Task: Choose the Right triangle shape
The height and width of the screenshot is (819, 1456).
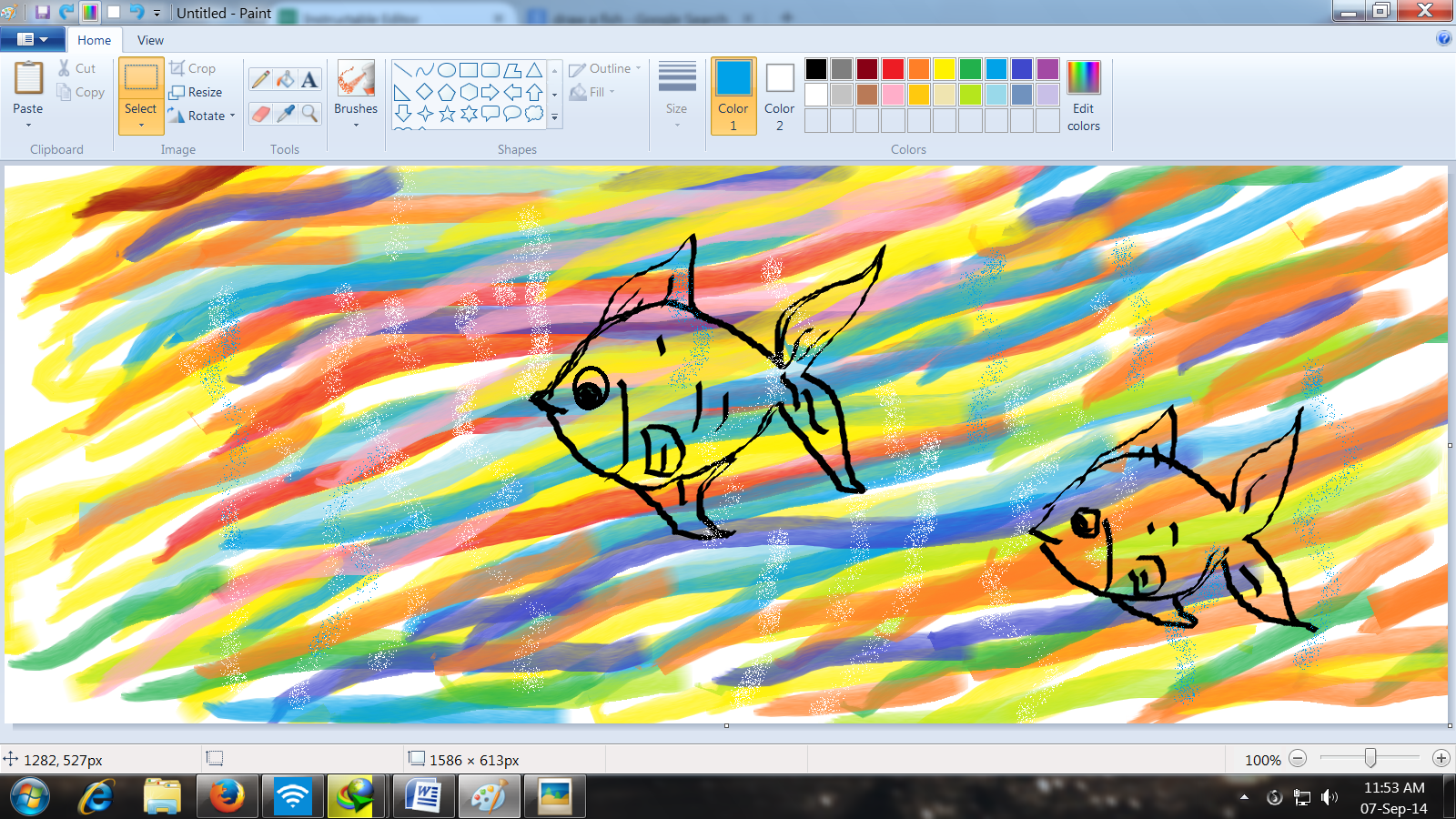Action: point(403,92)
